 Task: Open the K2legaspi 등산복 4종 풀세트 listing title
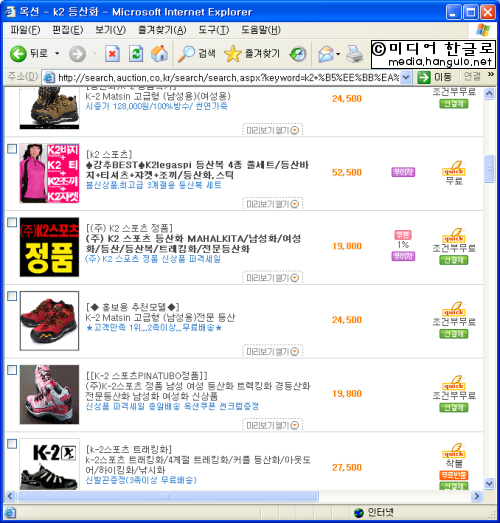click(197, 170)
